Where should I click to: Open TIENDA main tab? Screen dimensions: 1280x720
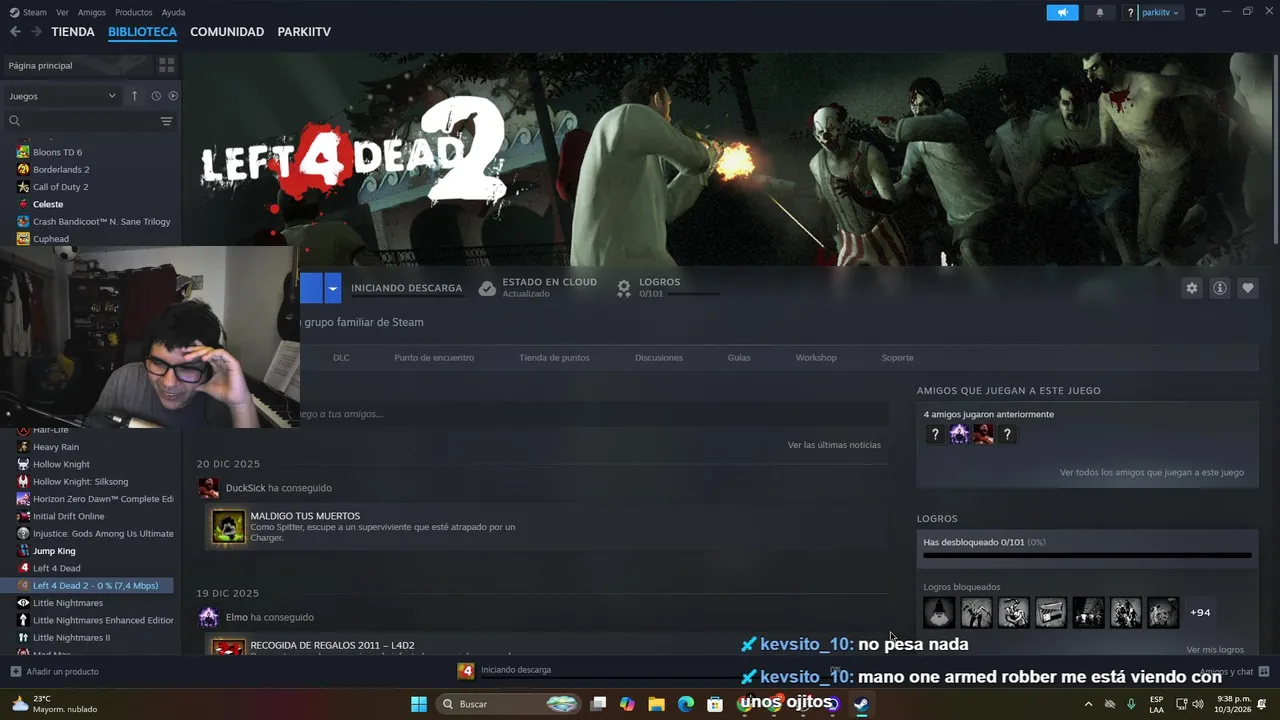[73, 32]
